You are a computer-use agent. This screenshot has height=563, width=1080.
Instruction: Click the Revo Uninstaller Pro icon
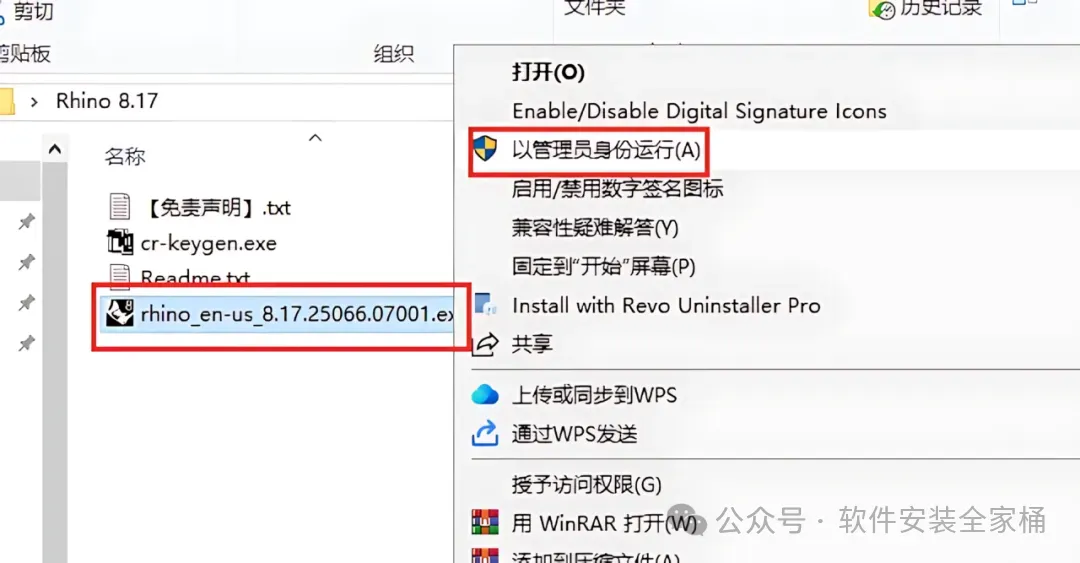pyautogui.click(x=485, y=305)
